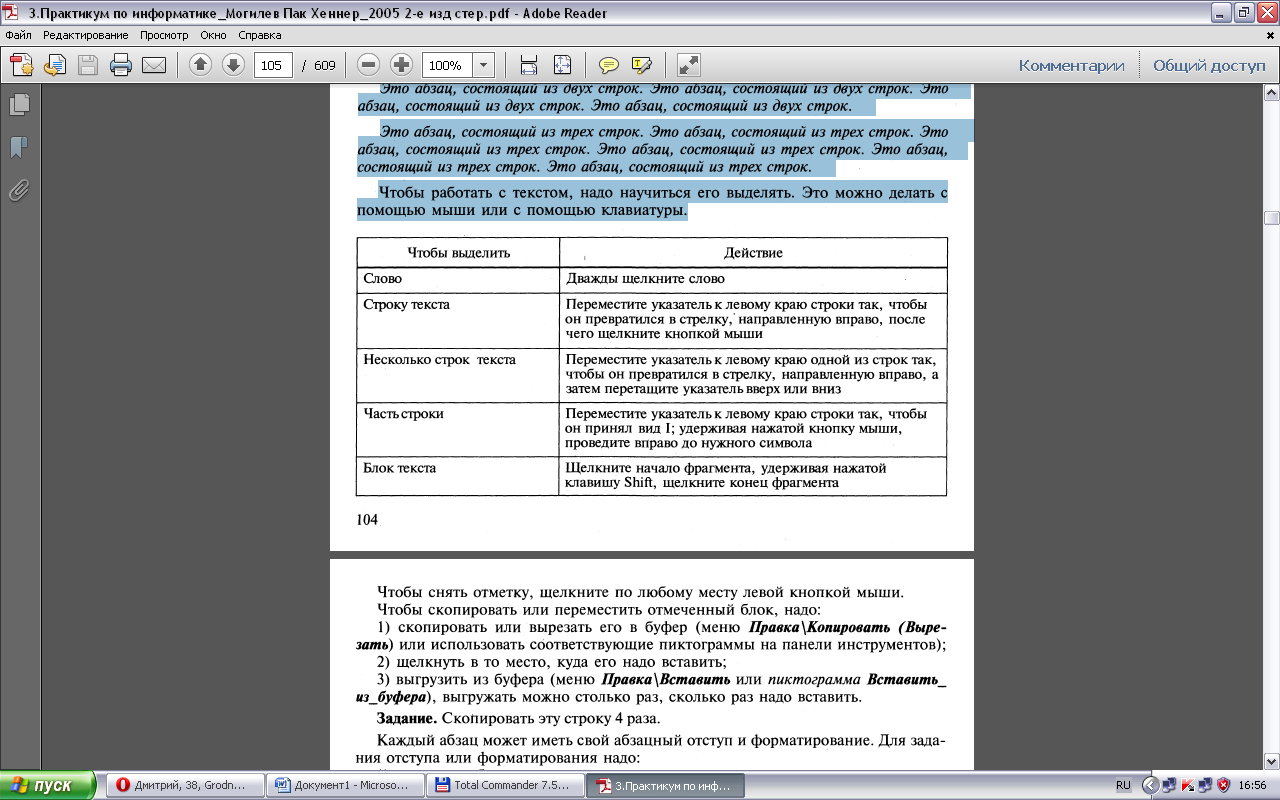Viewport: 1280px width, 800px height.
Task: Zoom out with the minus button
Action: tap(368, 65)
